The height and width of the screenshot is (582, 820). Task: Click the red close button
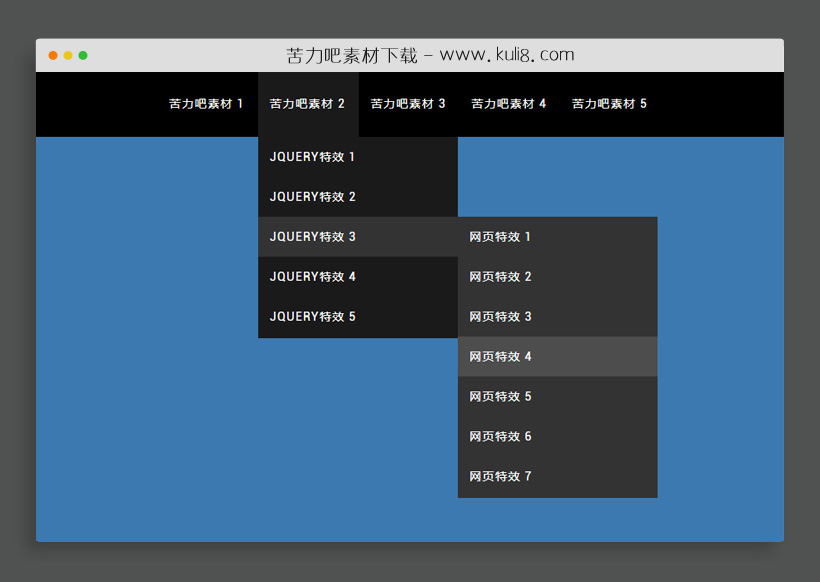[52, 55]
